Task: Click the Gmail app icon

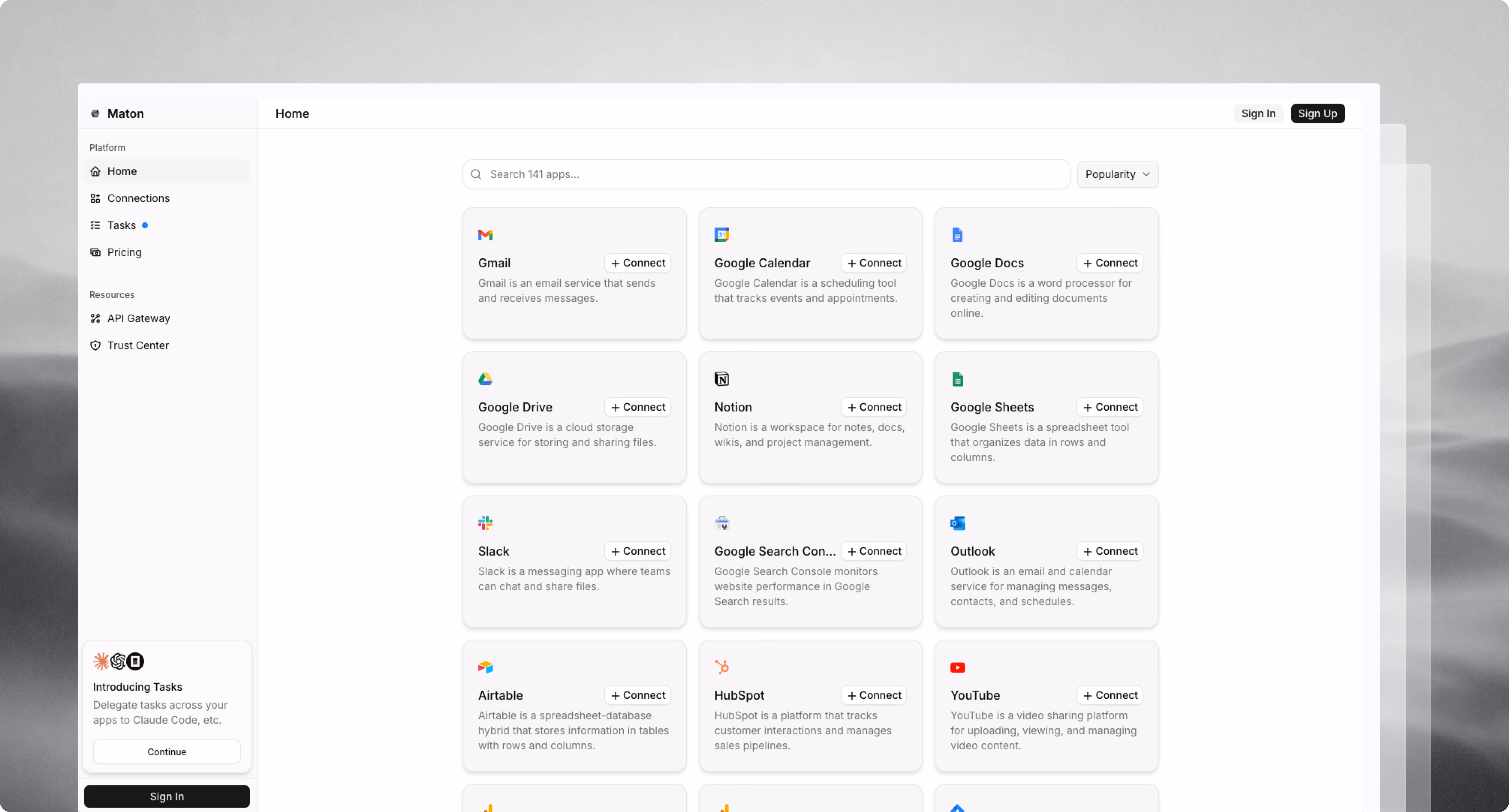Action: pyautogui.click(x=485, y=235)
